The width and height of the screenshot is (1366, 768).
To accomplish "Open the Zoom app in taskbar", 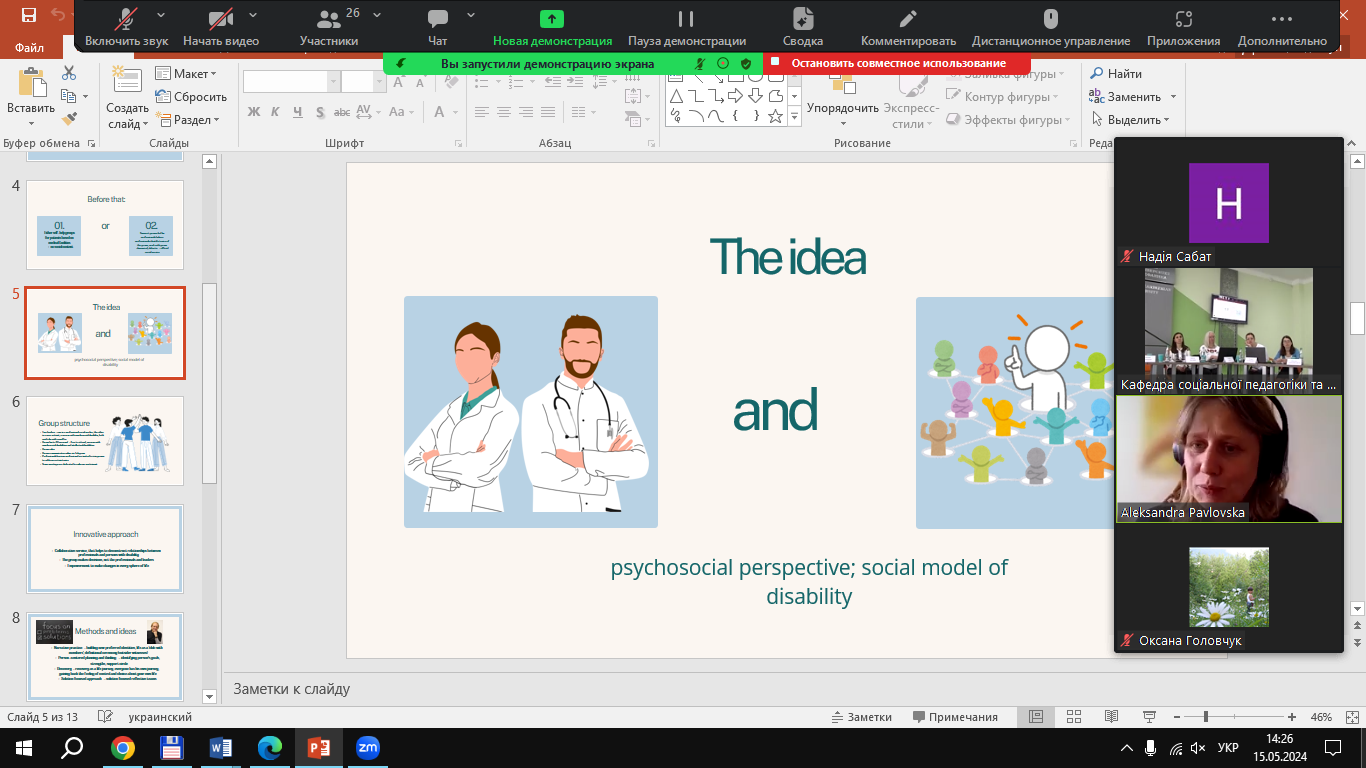I will [x=367, y=748].
